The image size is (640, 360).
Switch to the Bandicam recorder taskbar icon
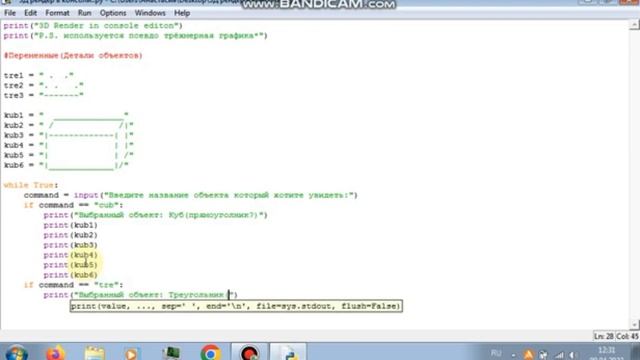click(x=249, y=353)
